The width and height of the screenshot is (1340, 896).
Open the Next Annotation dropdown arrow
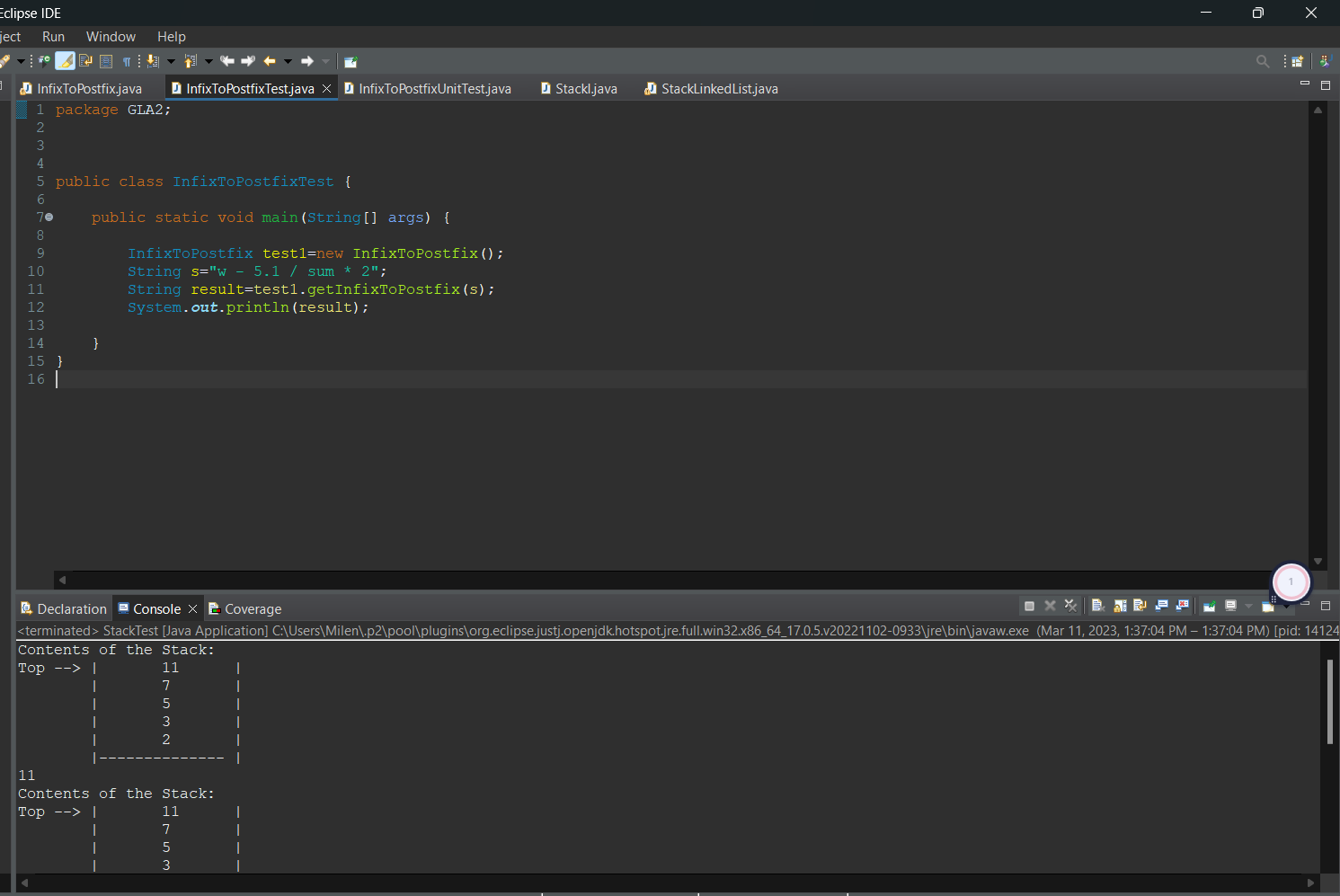click(171, 61)
